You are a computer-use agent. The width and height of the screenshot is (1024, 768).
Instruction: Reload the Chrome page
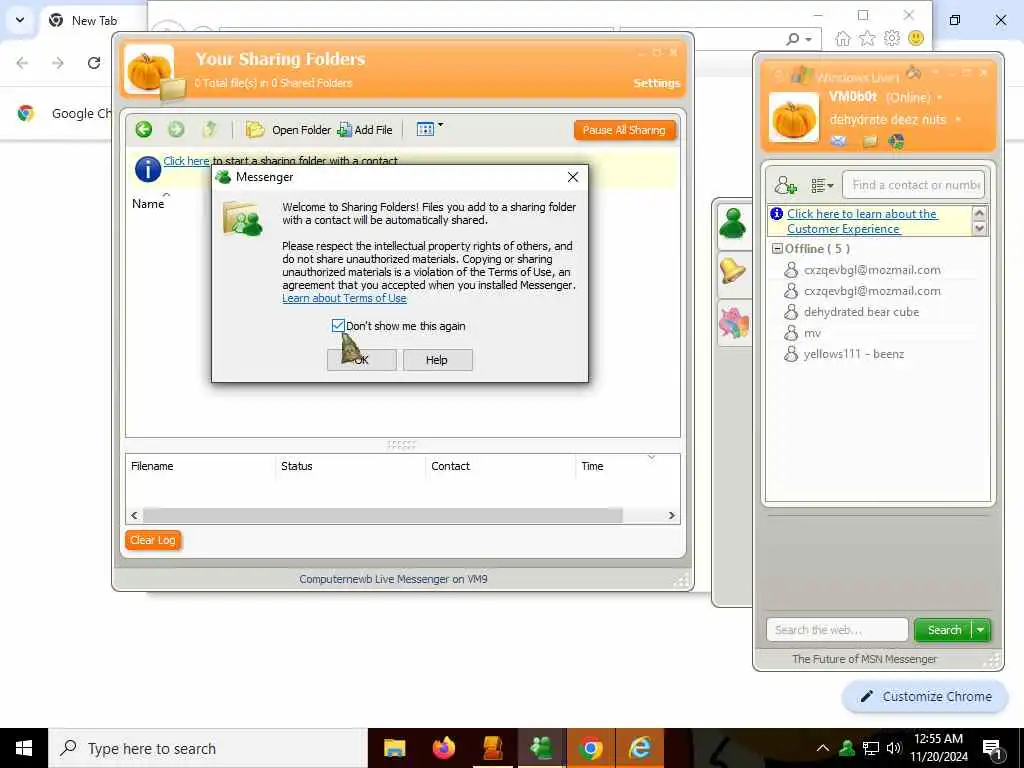click(94, 63)
